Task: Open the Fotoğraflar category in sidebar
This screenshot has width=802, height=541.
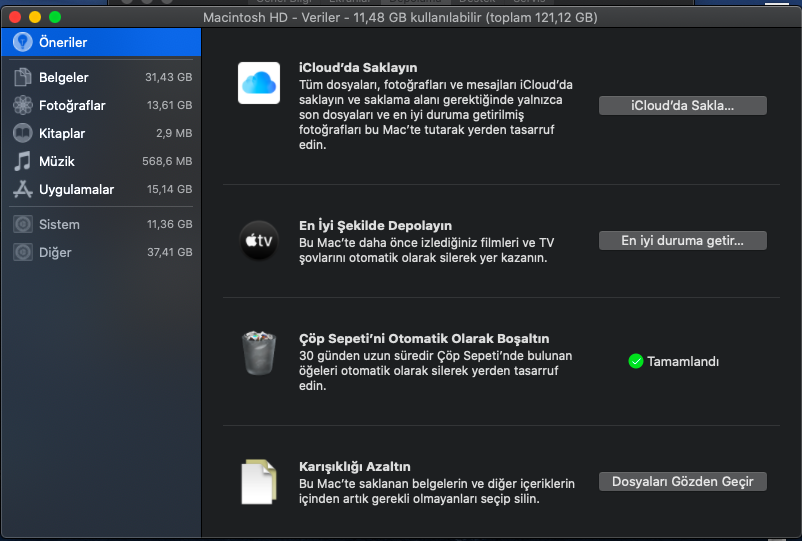Action: 101,105
